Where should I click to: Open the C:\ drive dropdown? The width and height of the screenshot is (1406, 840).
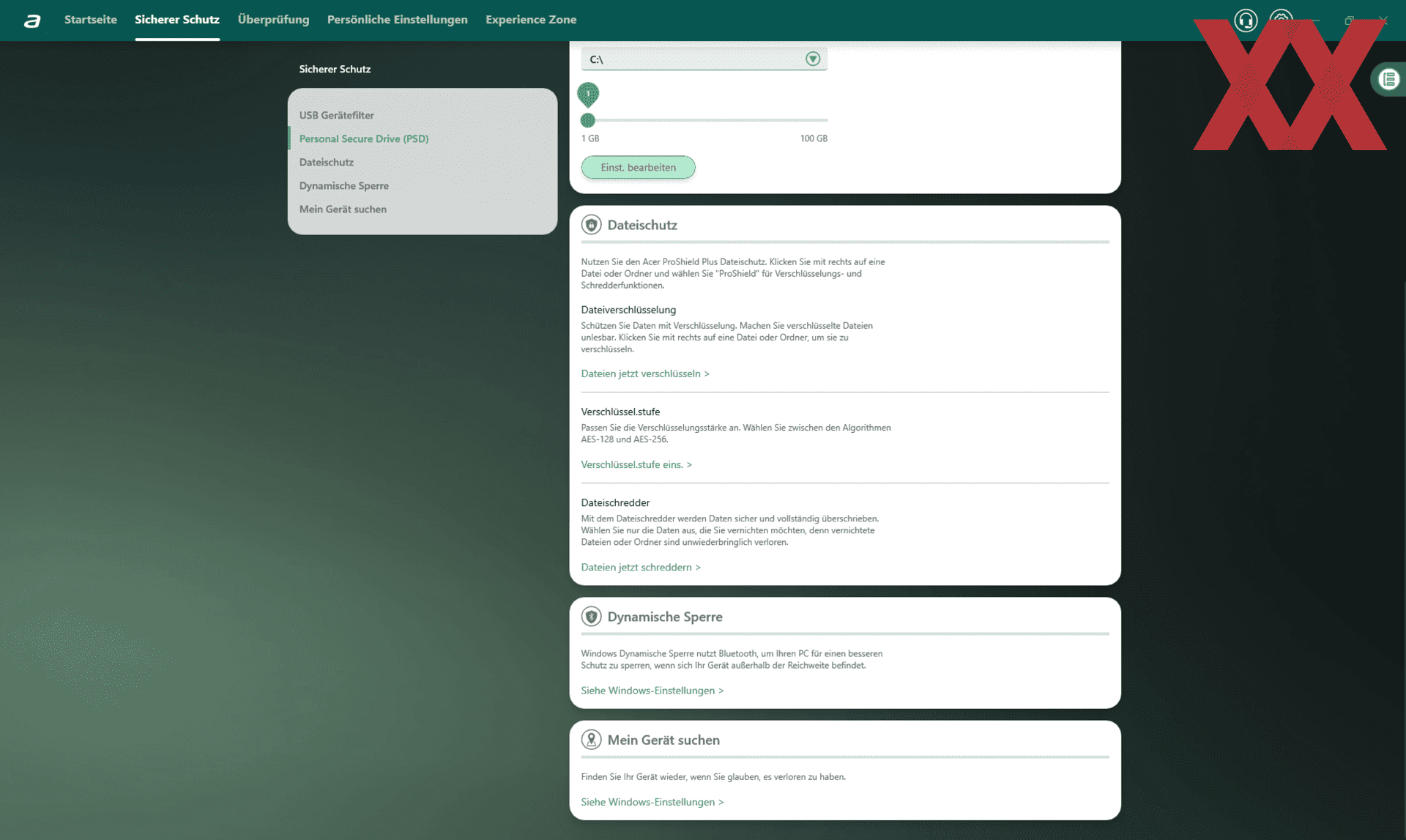(704, 59)
